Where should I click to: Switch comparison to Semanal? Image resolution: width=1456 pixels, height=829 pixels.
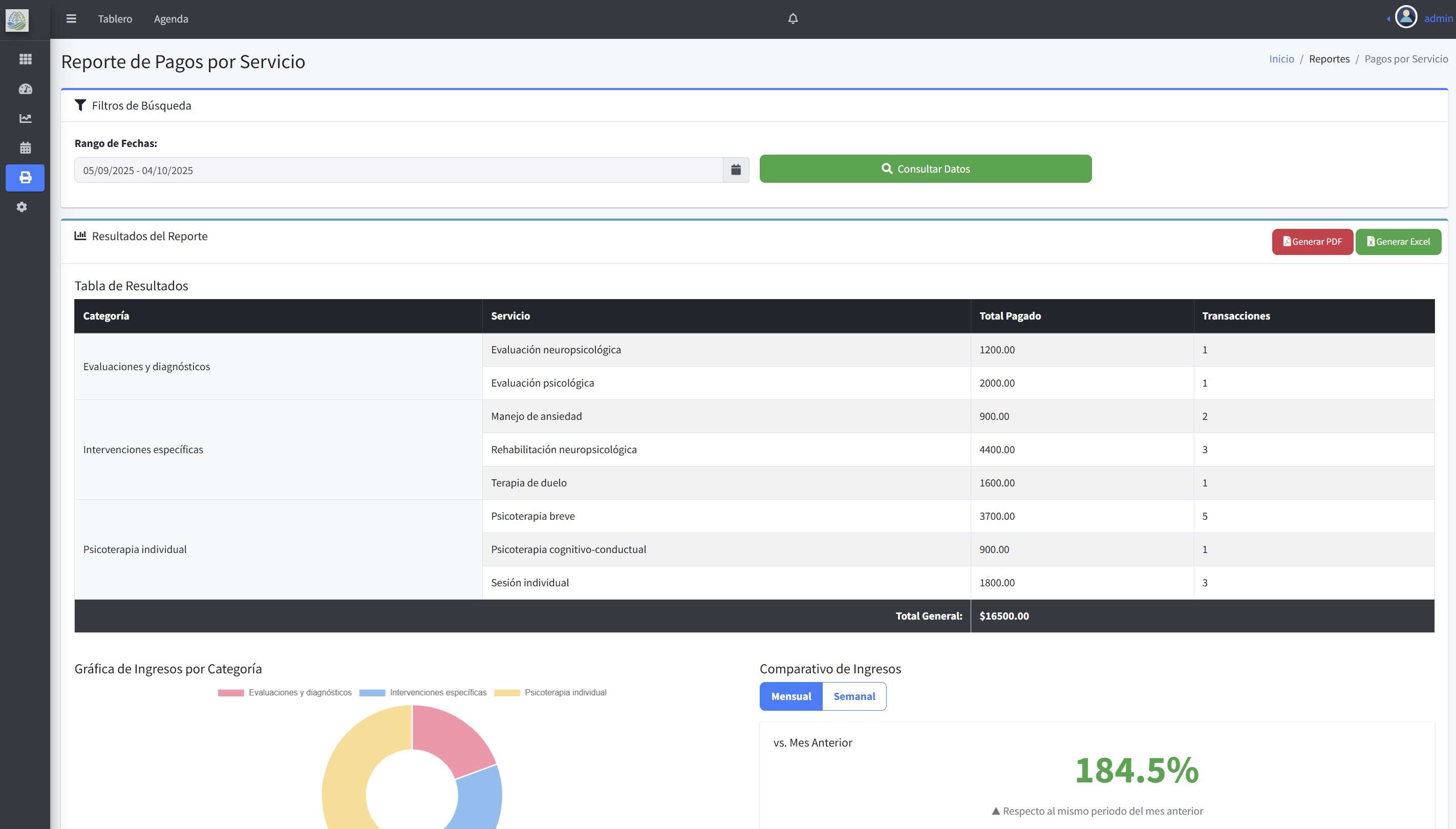(854, 696)
